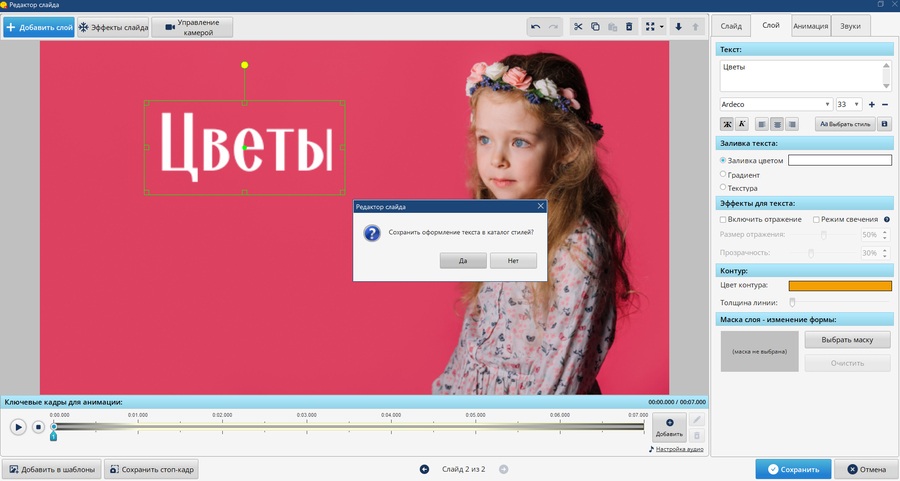Copy the selected layer using the copy icon
The width and height of the screenshot is (900, 481).
pyautogui.click(x=595, y=27)
